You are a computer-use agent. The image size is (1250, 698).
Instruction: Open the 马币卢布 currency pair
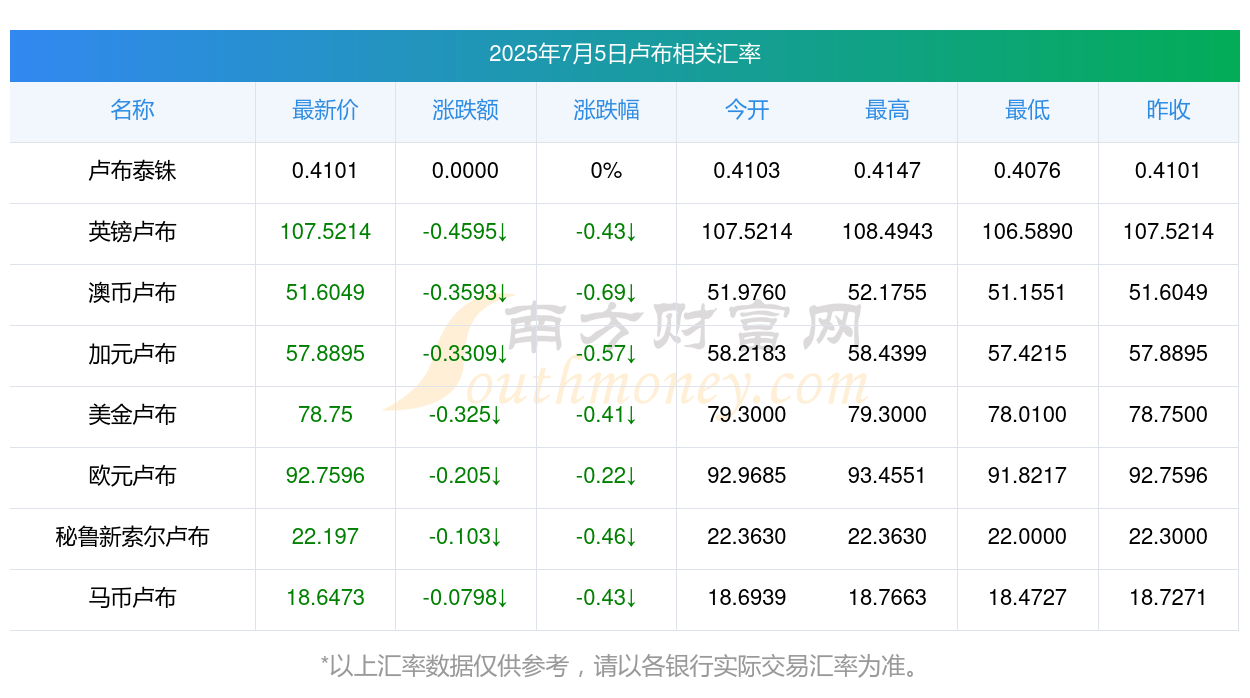[132, 598]
